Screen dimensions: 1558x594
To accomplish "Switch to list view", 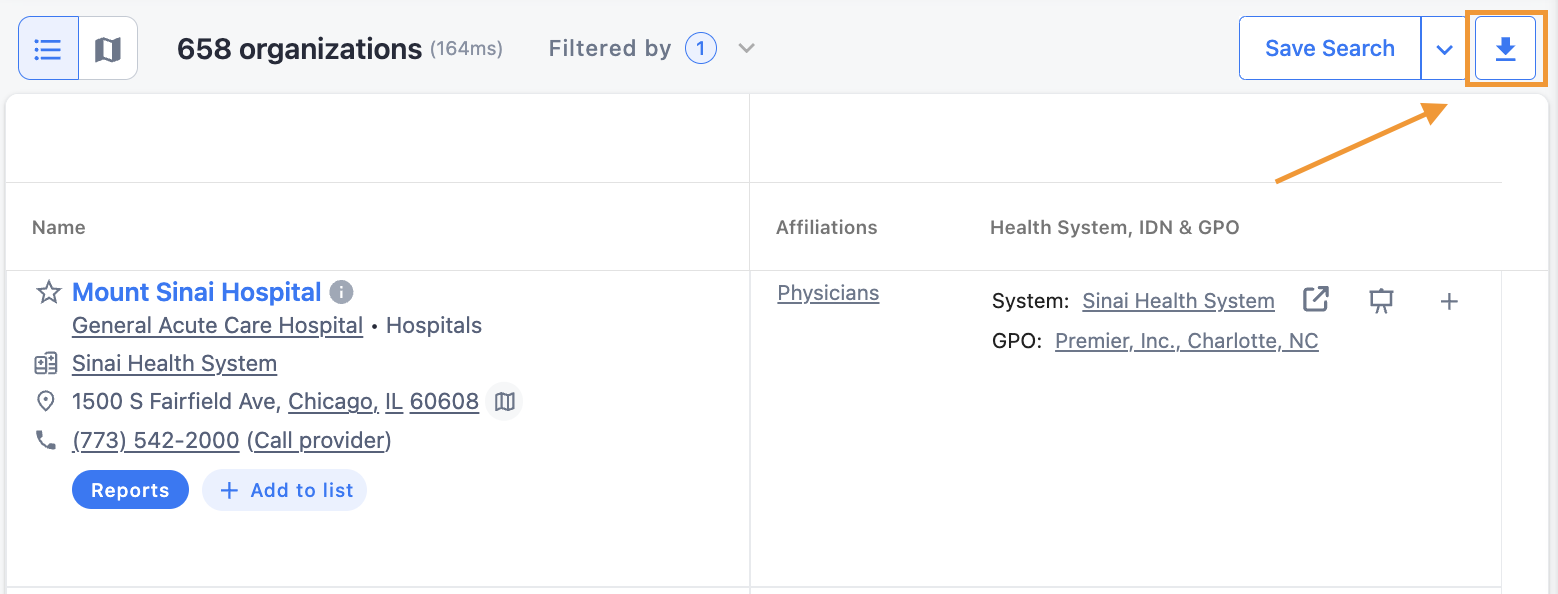I will [48, 48].
